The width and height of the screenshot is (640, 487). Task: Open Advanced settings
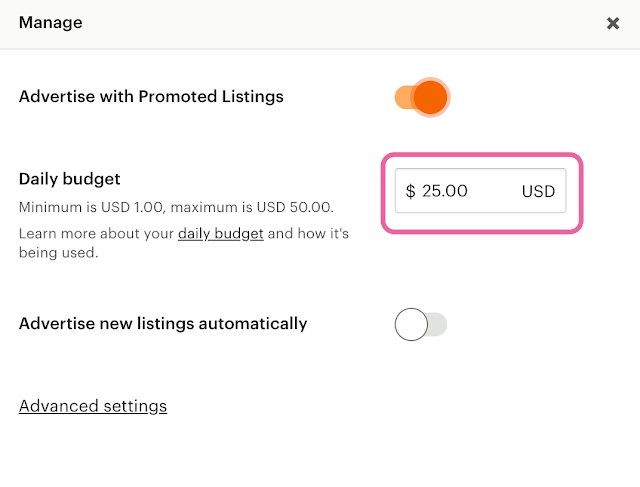pos(93,406)
